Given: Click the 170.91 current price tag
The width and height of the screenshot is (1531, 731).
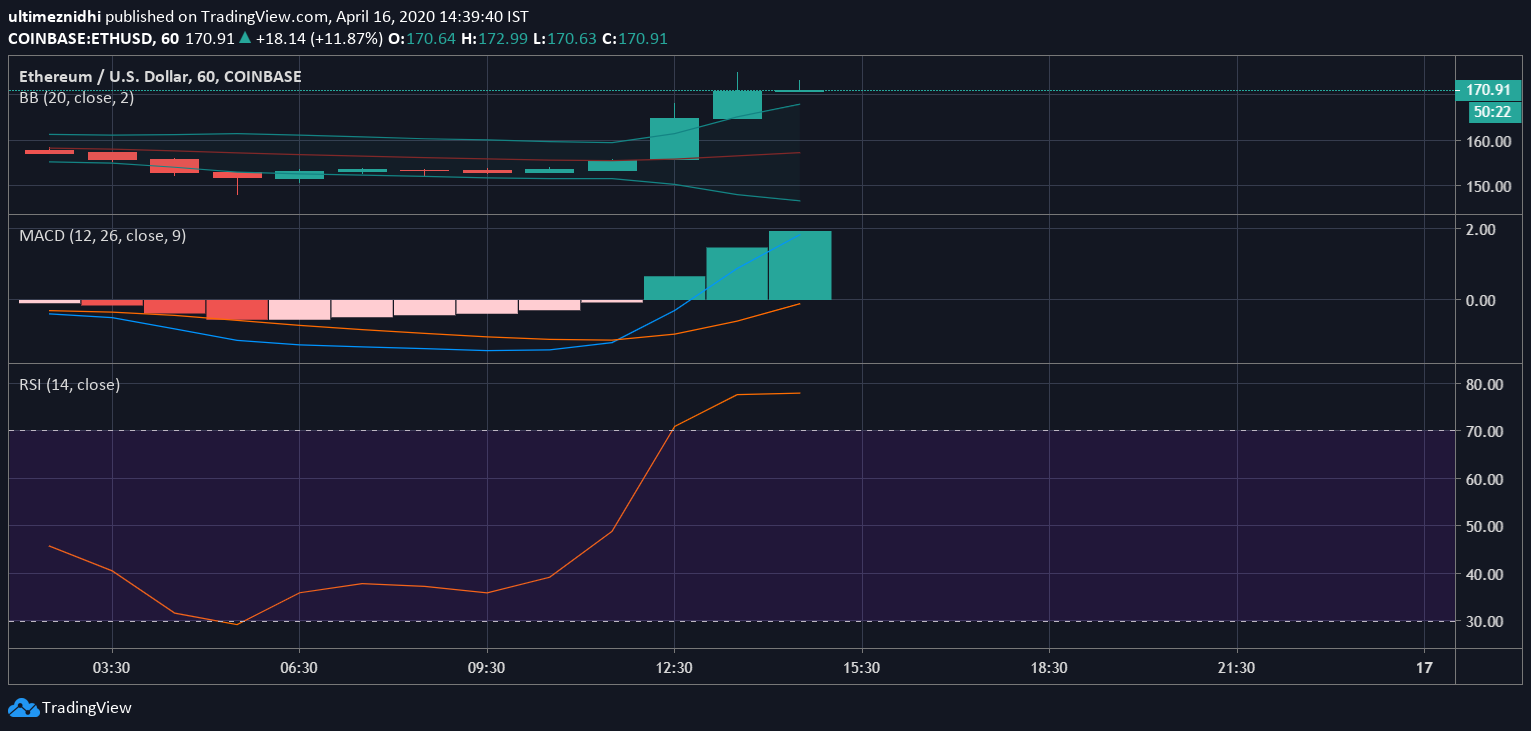Looking at the screenshot, I should pos(1488,90).
